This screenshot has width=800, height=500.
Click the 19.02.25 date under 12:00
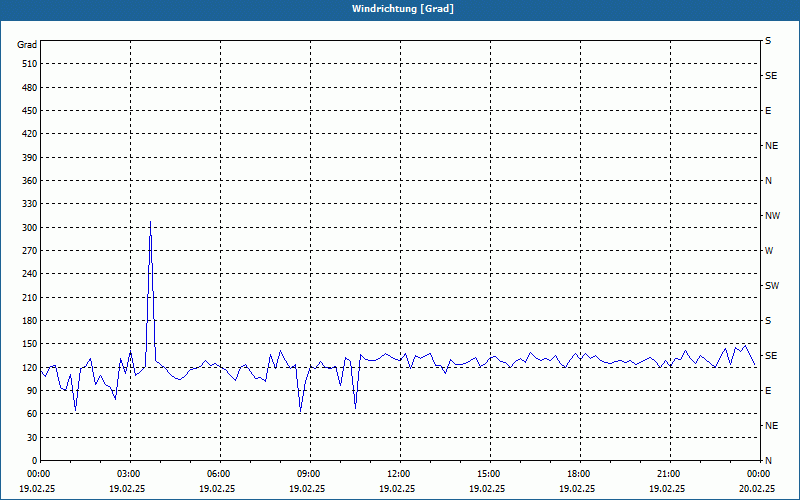[397, 488]
